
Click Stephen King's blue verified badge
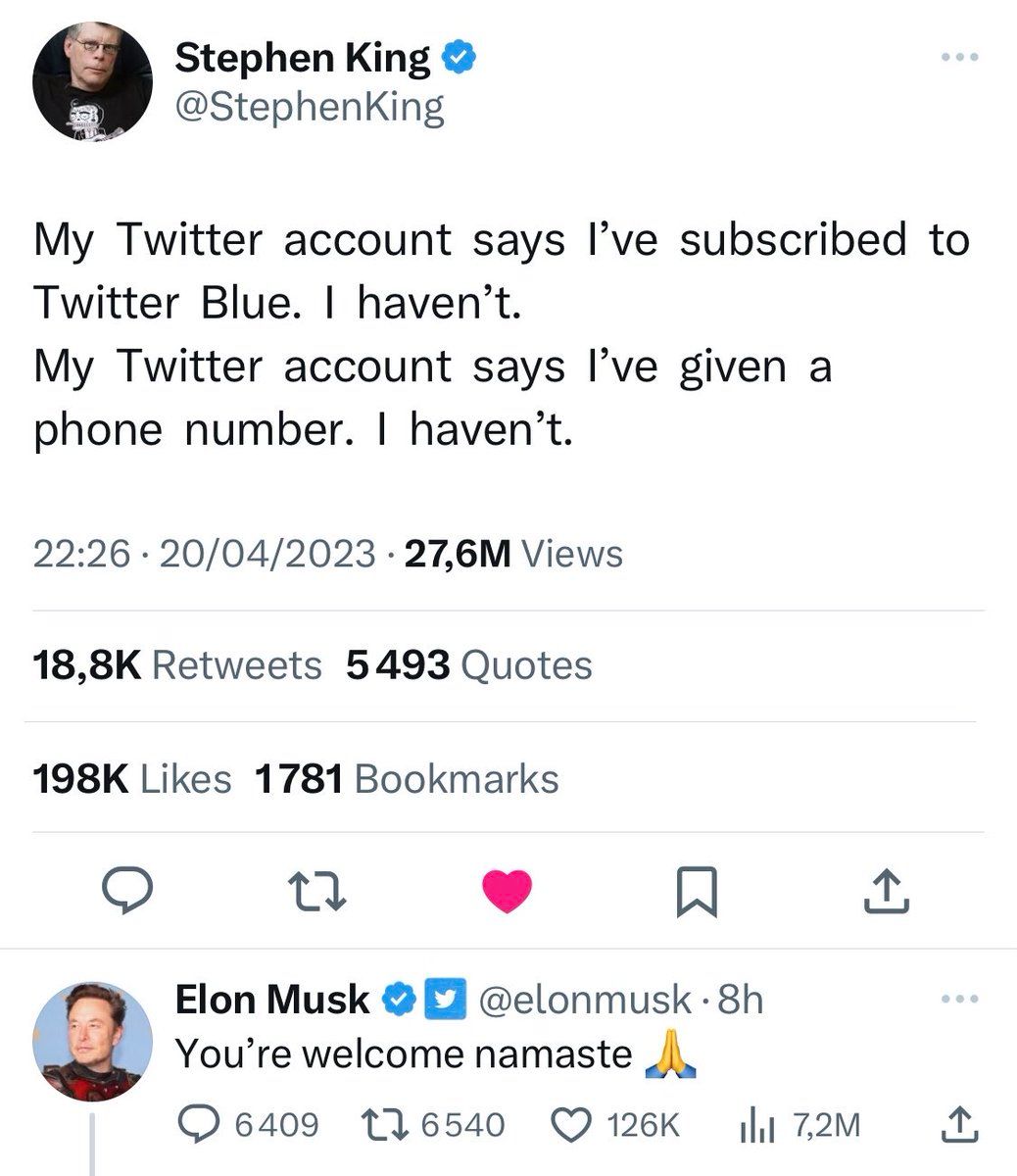(459, 59)
